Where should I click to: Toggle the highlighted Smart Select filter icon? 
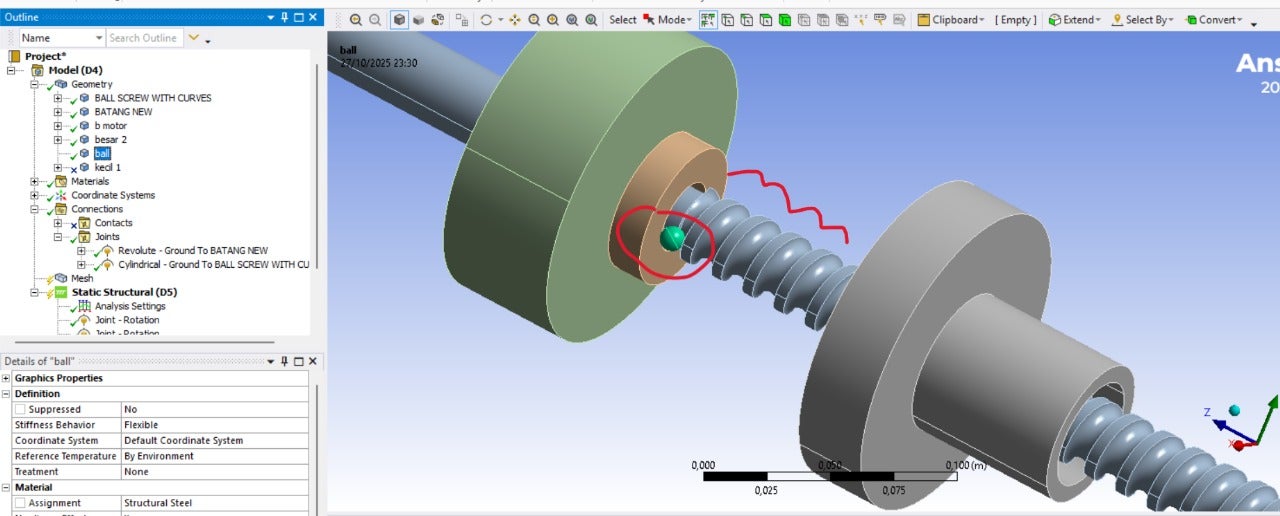point(708,20)
